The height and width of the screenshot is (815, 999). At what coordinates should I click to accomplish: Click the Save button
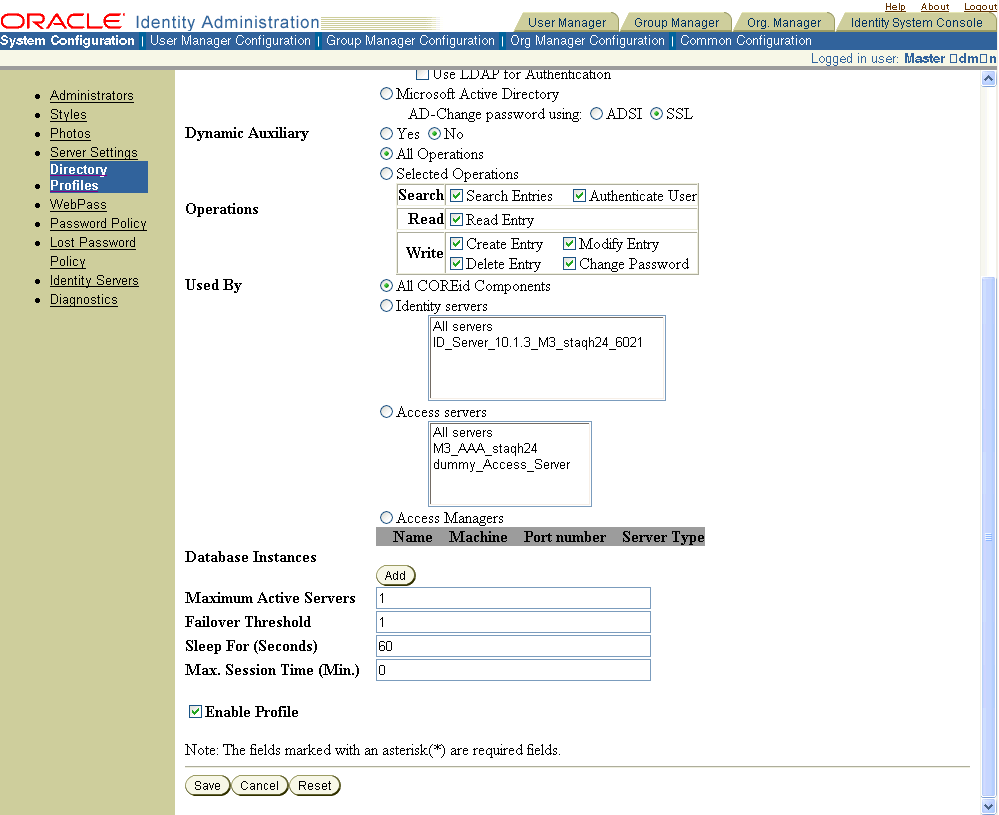(x=207, y=785)
